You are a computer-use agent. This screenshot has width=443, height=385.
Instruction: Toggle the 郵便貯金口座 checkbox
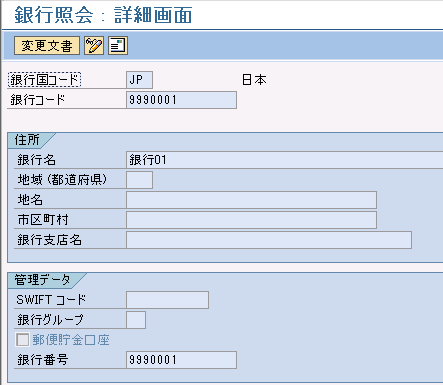(x=23, y=340)
